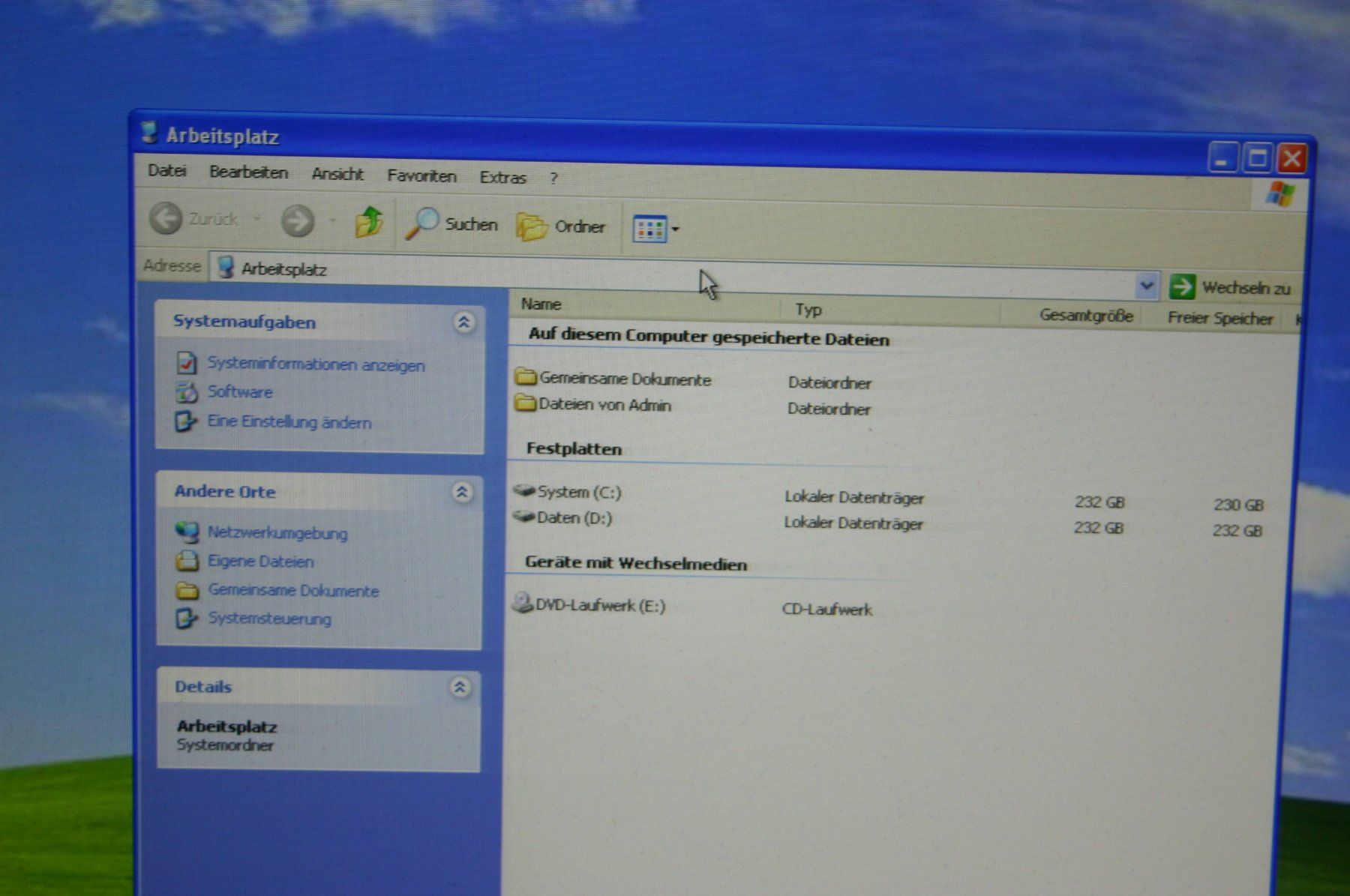Image resolution: width=1350 pixels, height=896 pixels.
Task: Select the DVD-Laufwerk (E:) disc icon
Action: pyautogui.click(x=522, y=602)
